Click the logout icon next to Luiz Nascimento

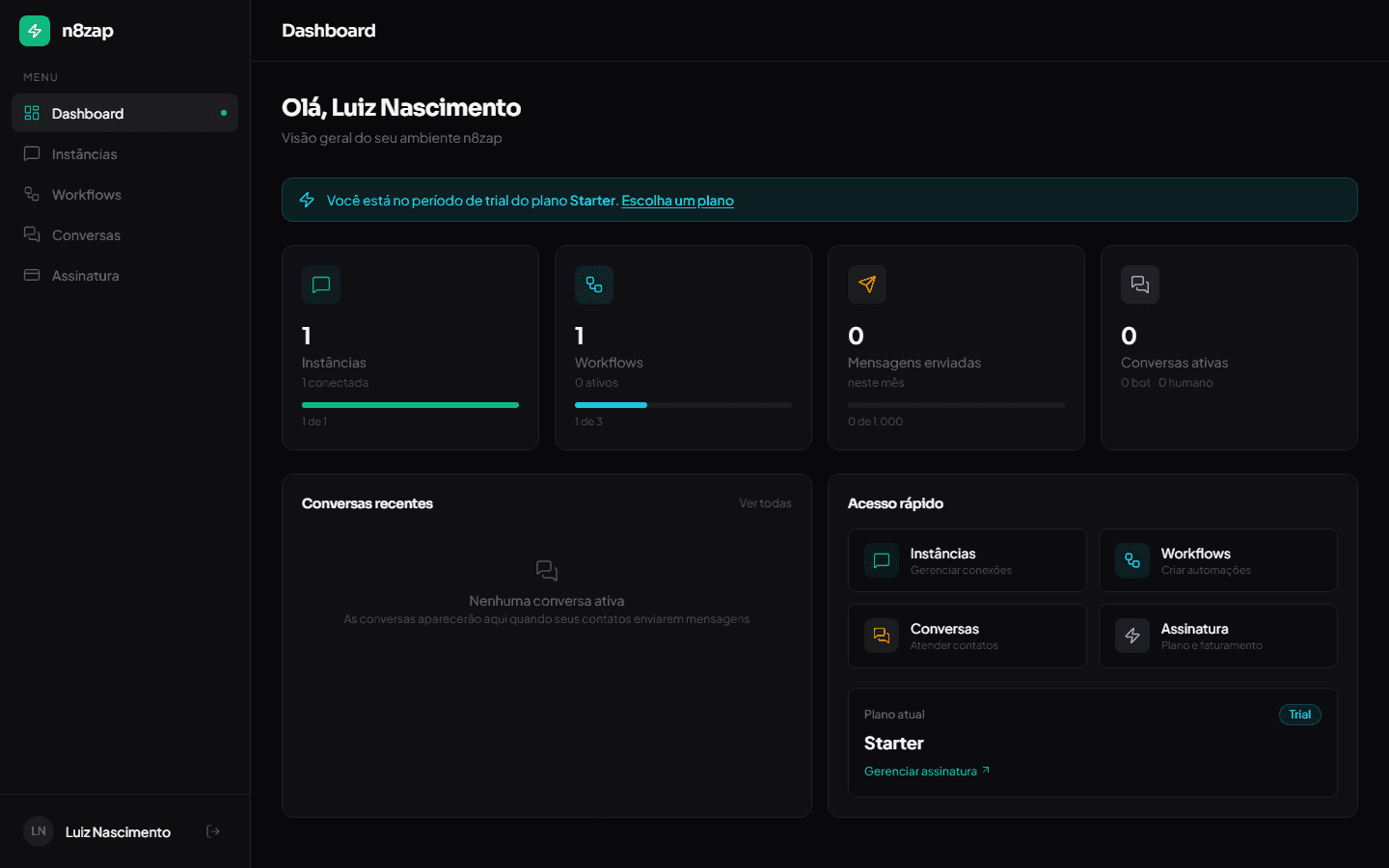[x=211, y=830]
